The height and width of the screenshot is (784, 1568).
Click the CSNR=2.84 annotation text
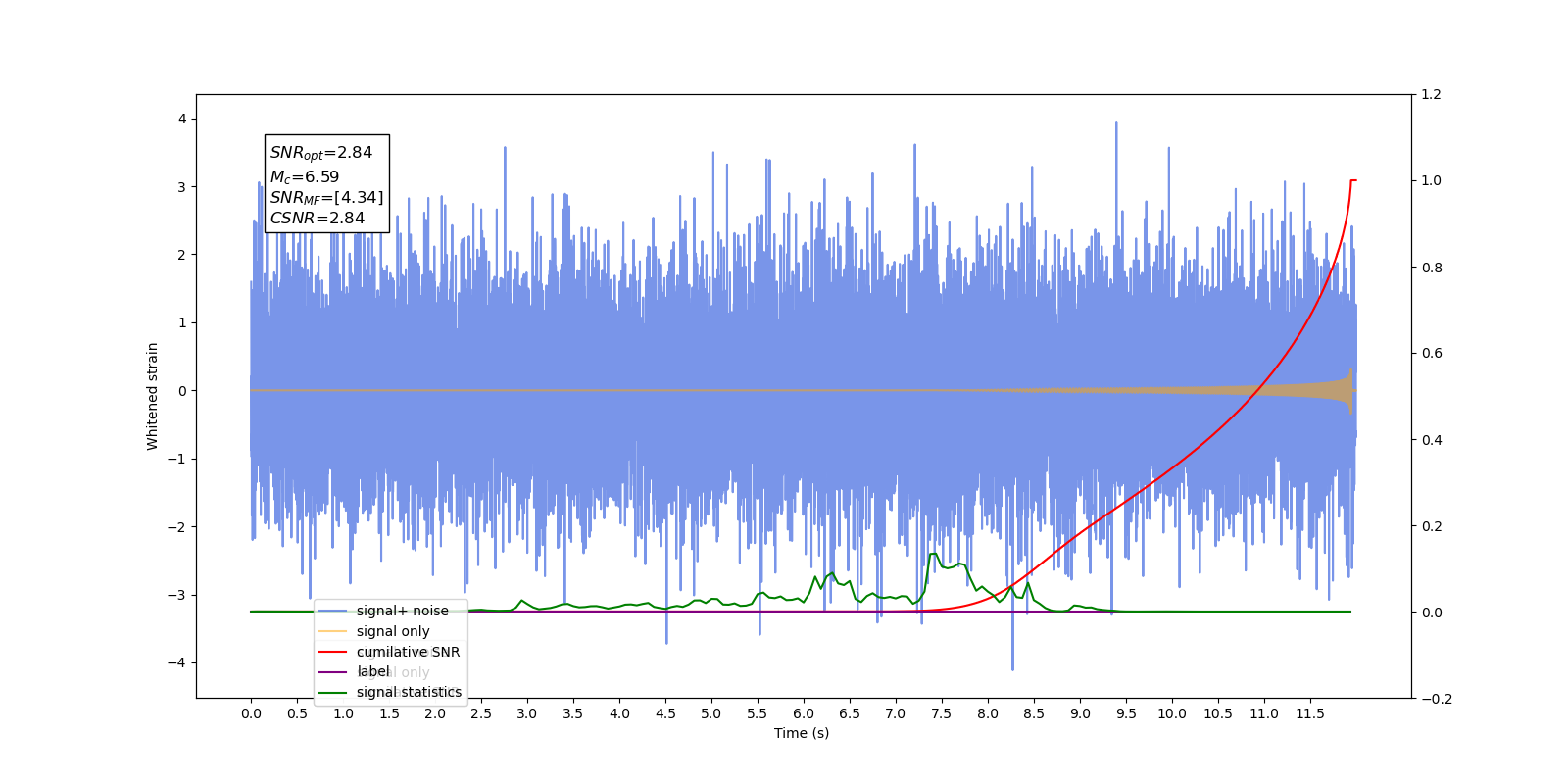pos(318,219)
